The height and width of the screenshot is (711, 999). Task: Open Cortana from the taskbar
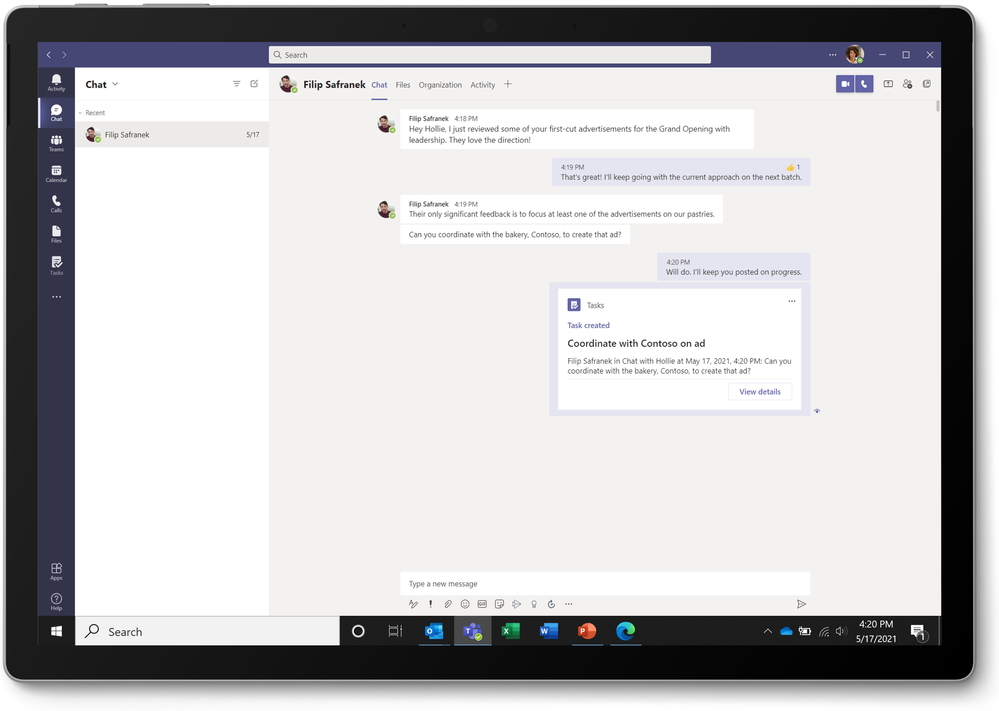[x=358, y=631]
